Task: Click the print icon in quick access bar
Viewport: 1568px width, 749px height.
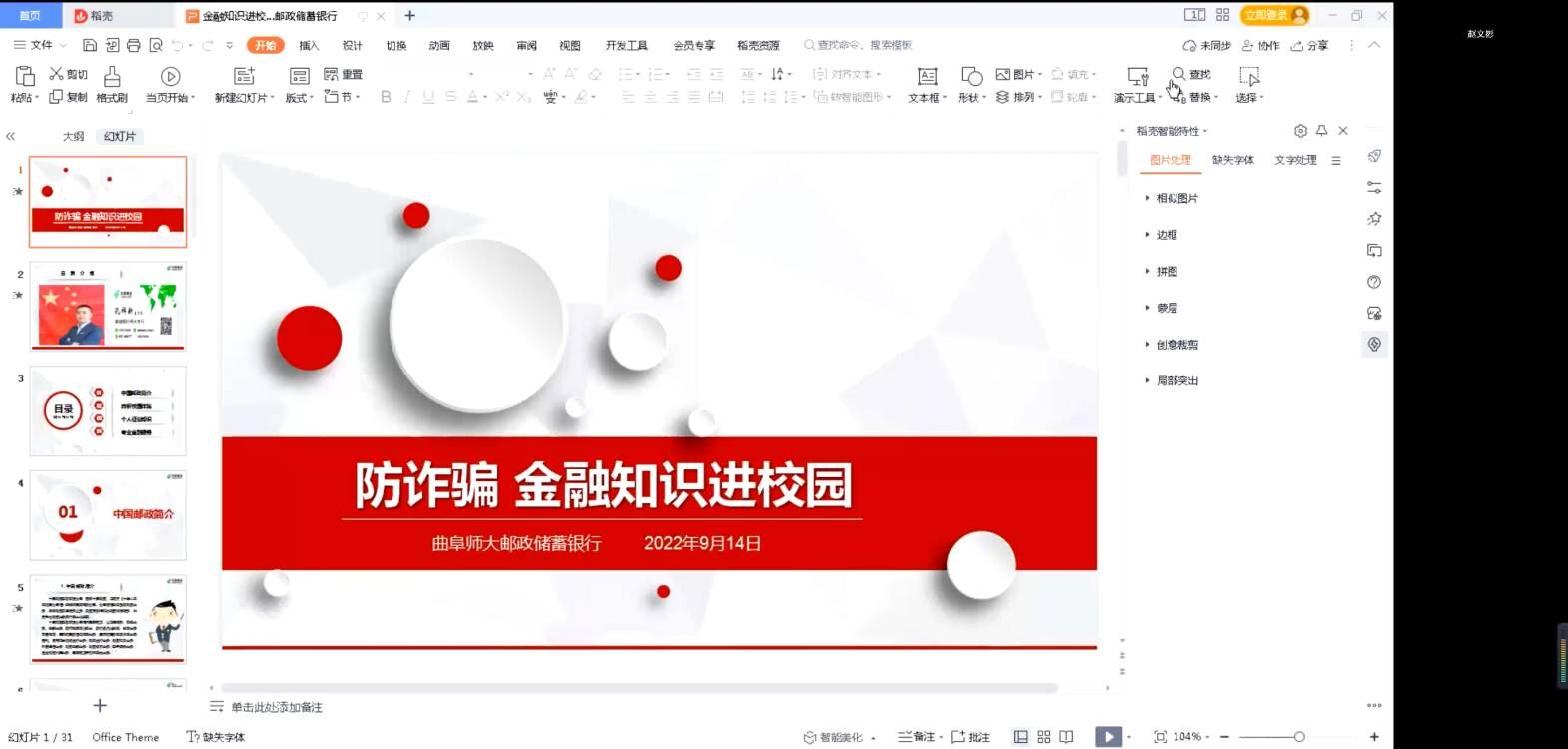Action: pos(134,45)
